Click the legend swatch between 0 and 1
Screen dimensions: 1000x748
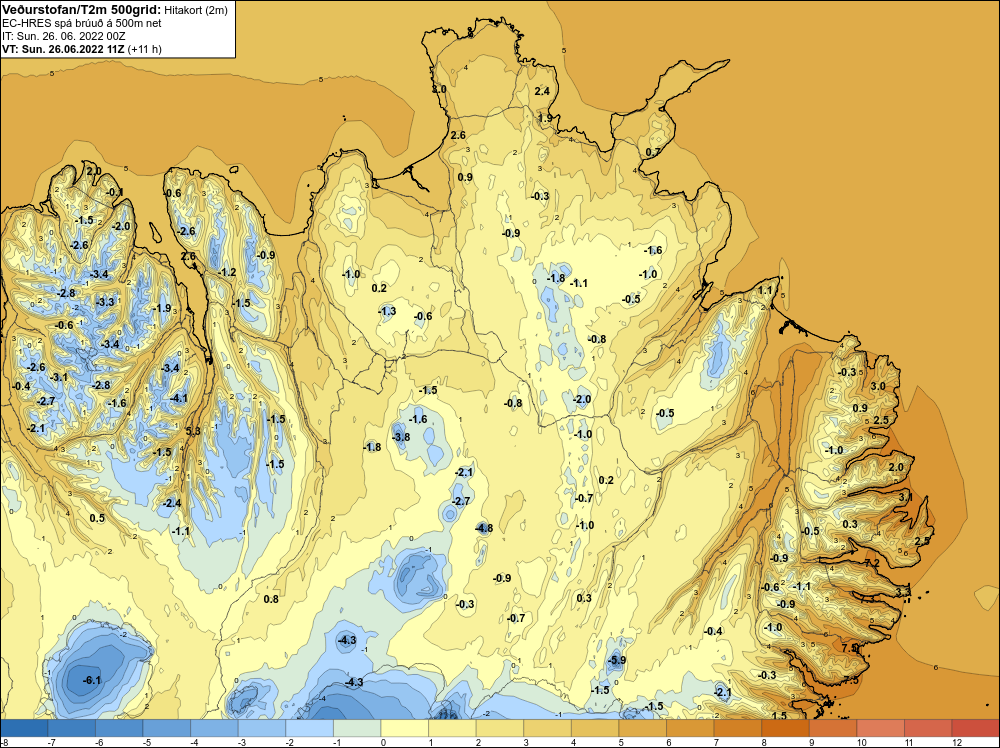tap(404, 728)
